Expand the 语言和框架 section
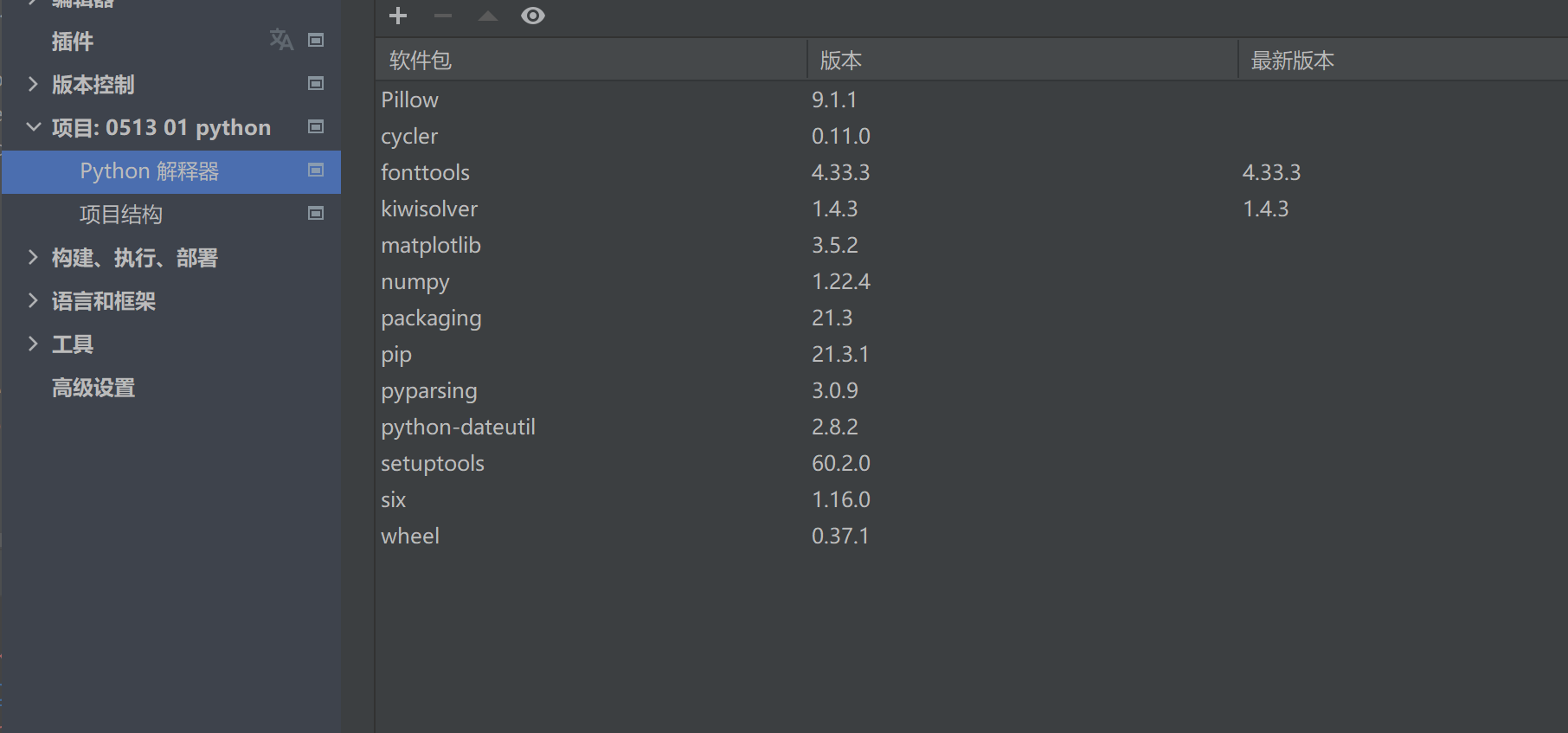1568x733 pixels. click(33, 300)
